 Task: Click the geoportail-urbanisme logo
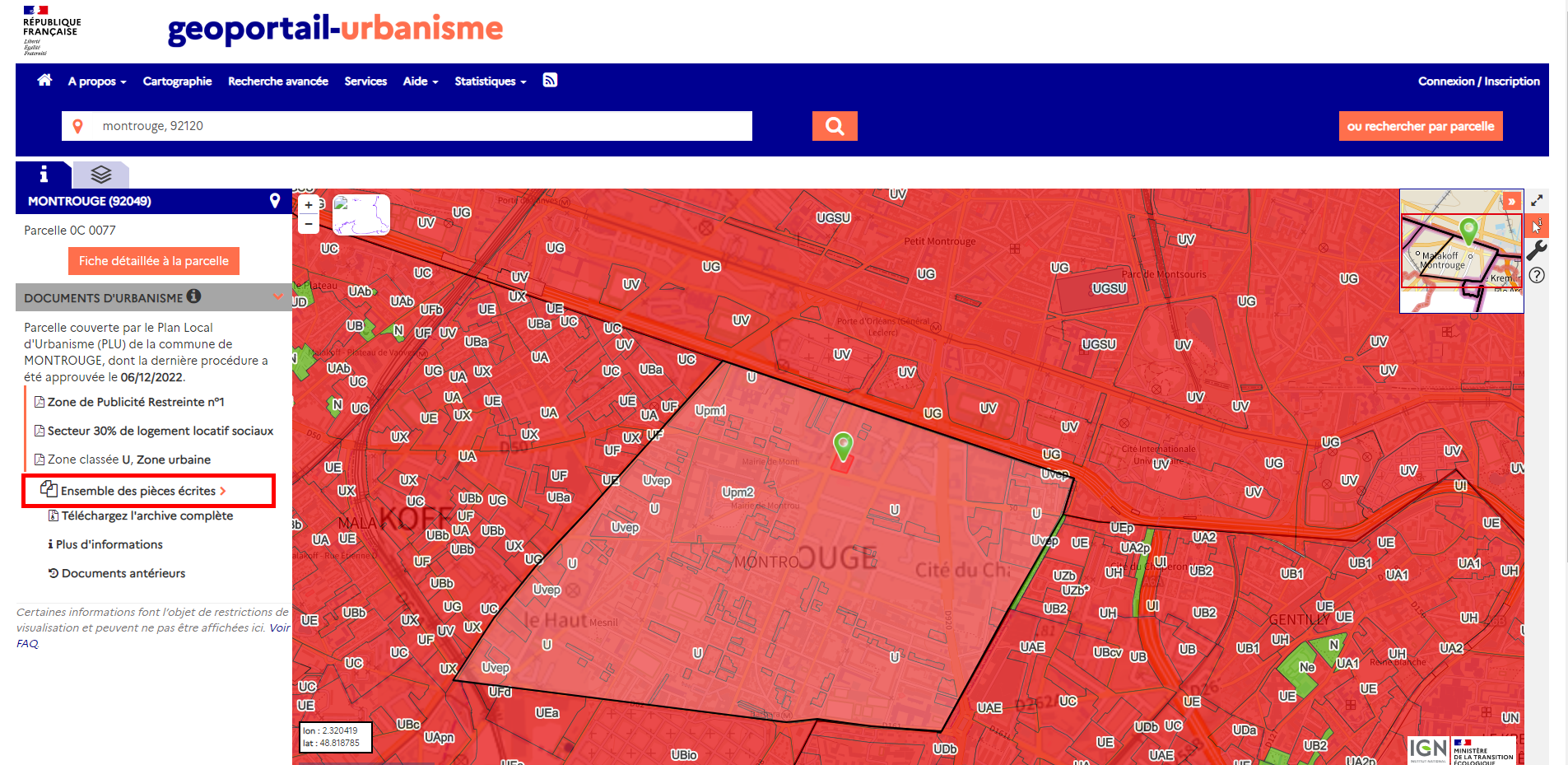tap(335, 29)
